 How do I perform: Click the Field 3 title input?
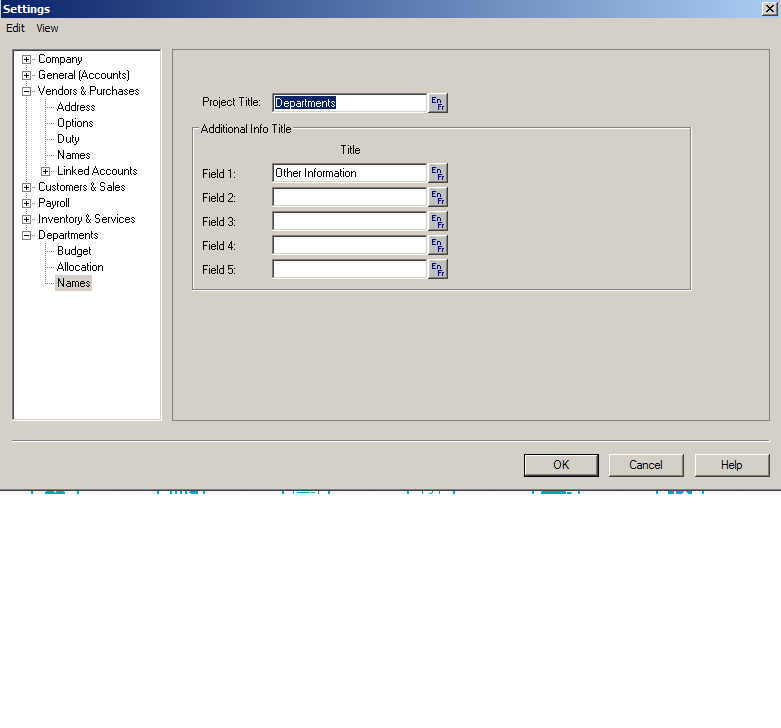[350, 221]
